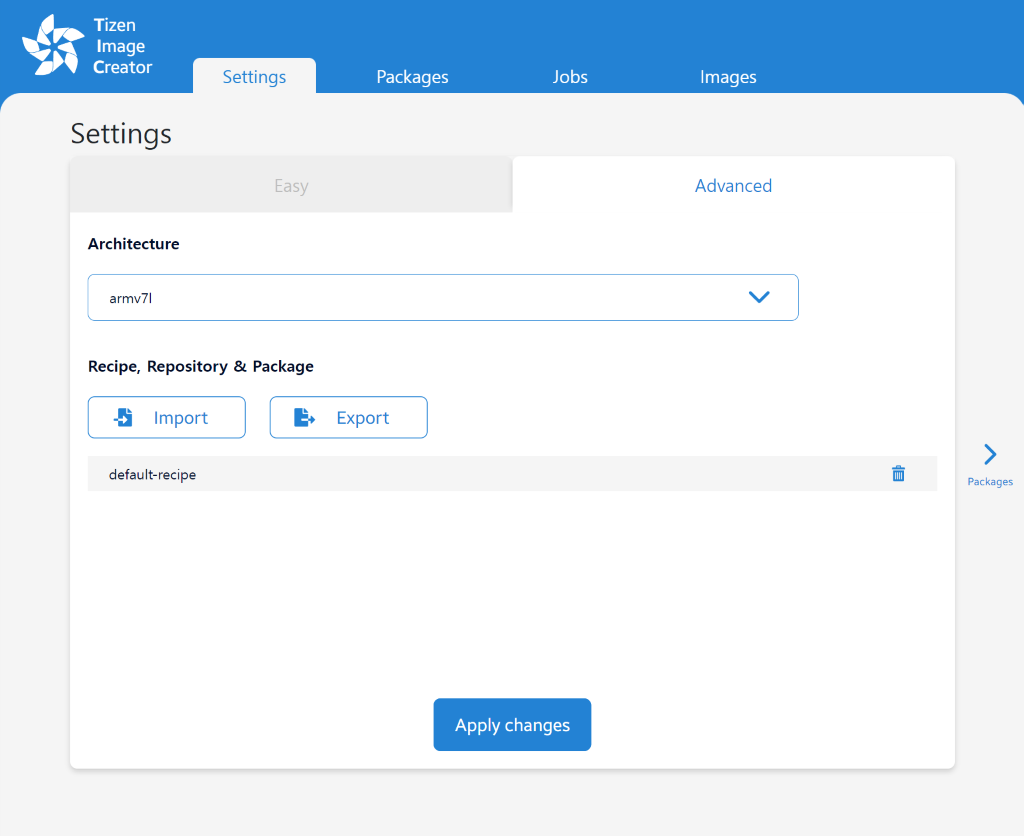Delete the default-recipe entry via trash icon
This screenshot has height=836, width=1024.
click(898, 474)
